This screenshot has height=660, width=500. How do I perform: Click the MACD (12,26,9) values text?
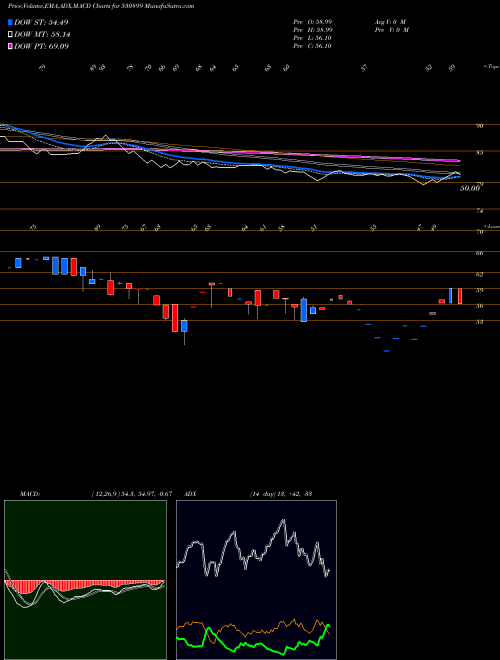click(x=131, y=493)
